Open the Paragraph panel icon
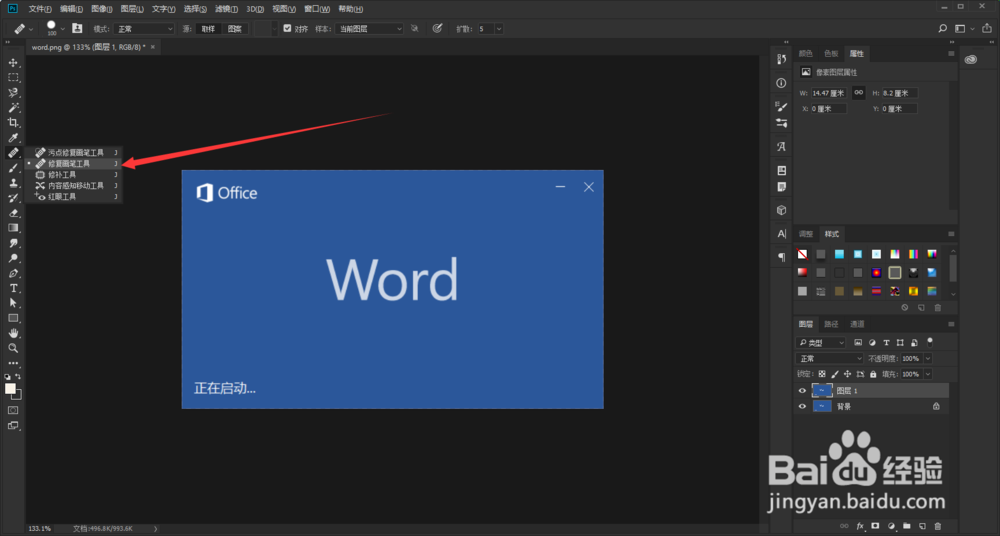This screenshot has width=1000, height=536. pyautogui.click(x=781, y=257)
